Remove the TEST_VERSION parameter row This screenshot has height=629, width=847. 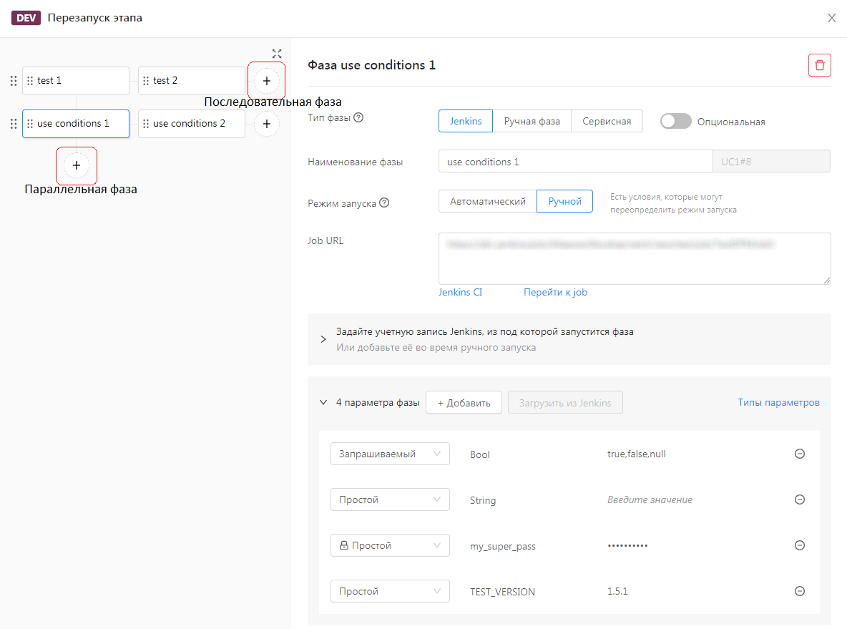800,591
